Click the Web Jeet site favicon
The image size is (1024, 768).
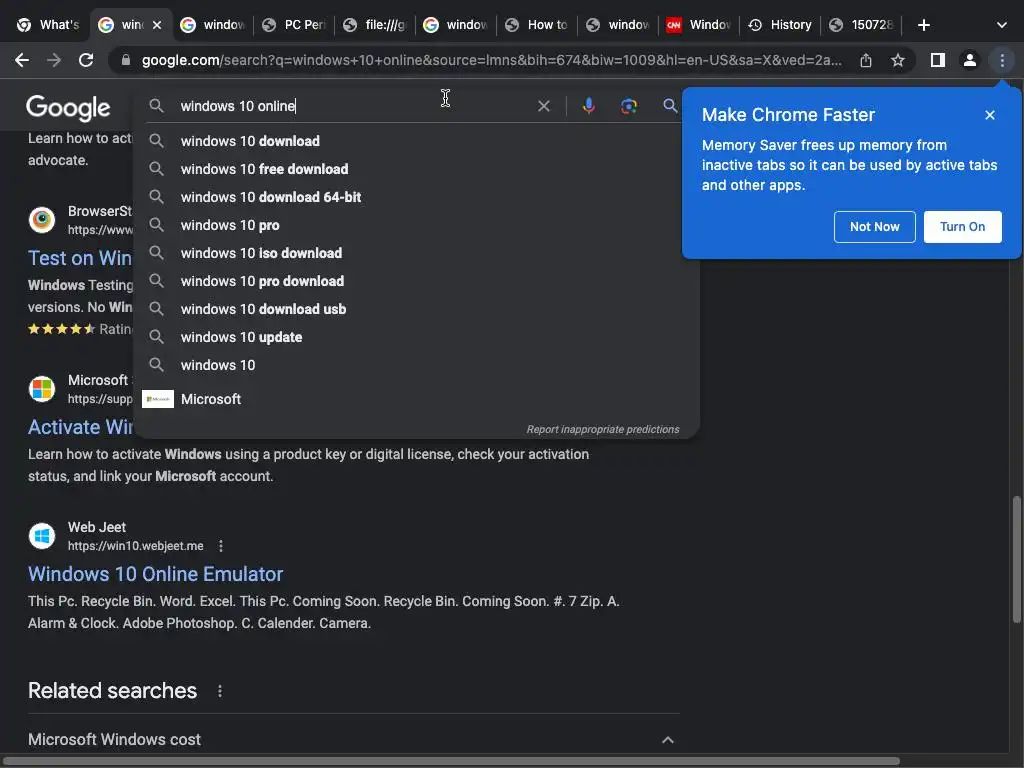coord(42,536)
